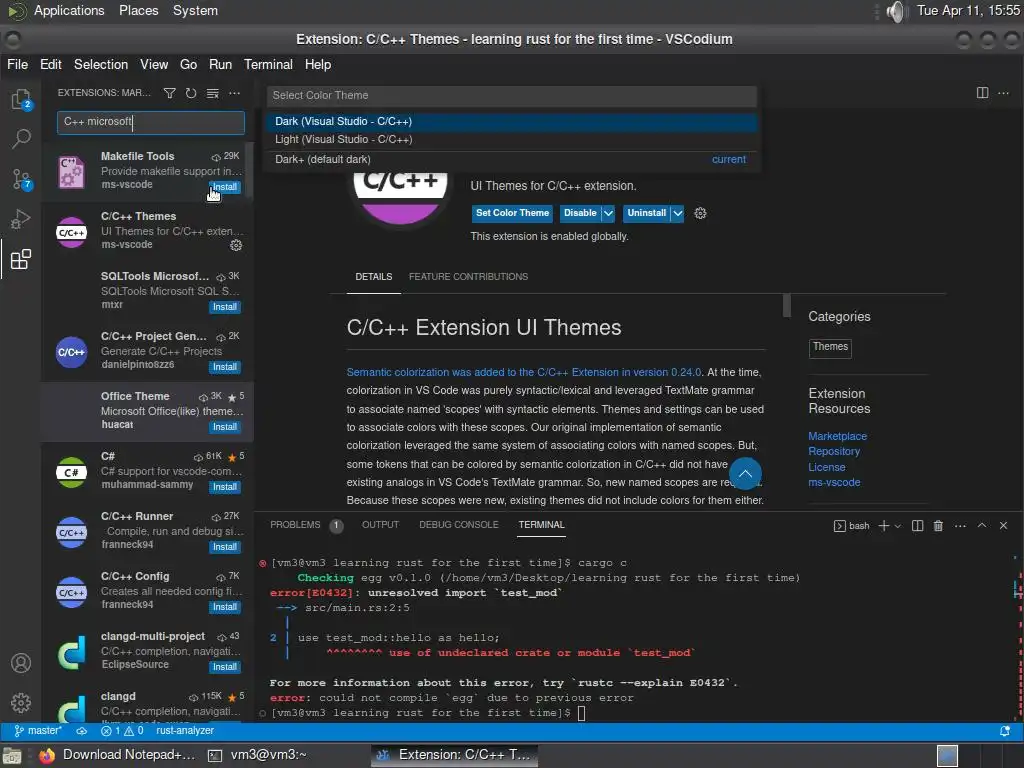The width and height of the screenshot is (1024, 768).
Task: Click gear icon on C/C++ Themes list item
Action: coord(236,245)
